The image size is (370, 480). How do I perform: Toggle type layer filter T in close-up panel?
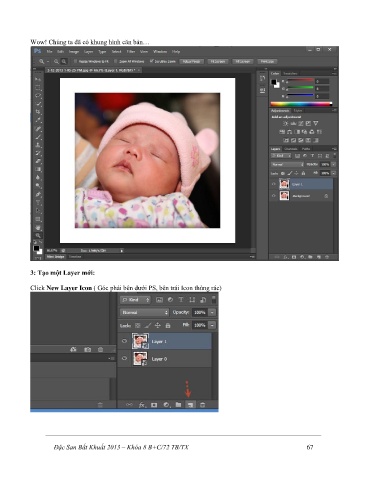pyautogui.click(x=181, y=300)
